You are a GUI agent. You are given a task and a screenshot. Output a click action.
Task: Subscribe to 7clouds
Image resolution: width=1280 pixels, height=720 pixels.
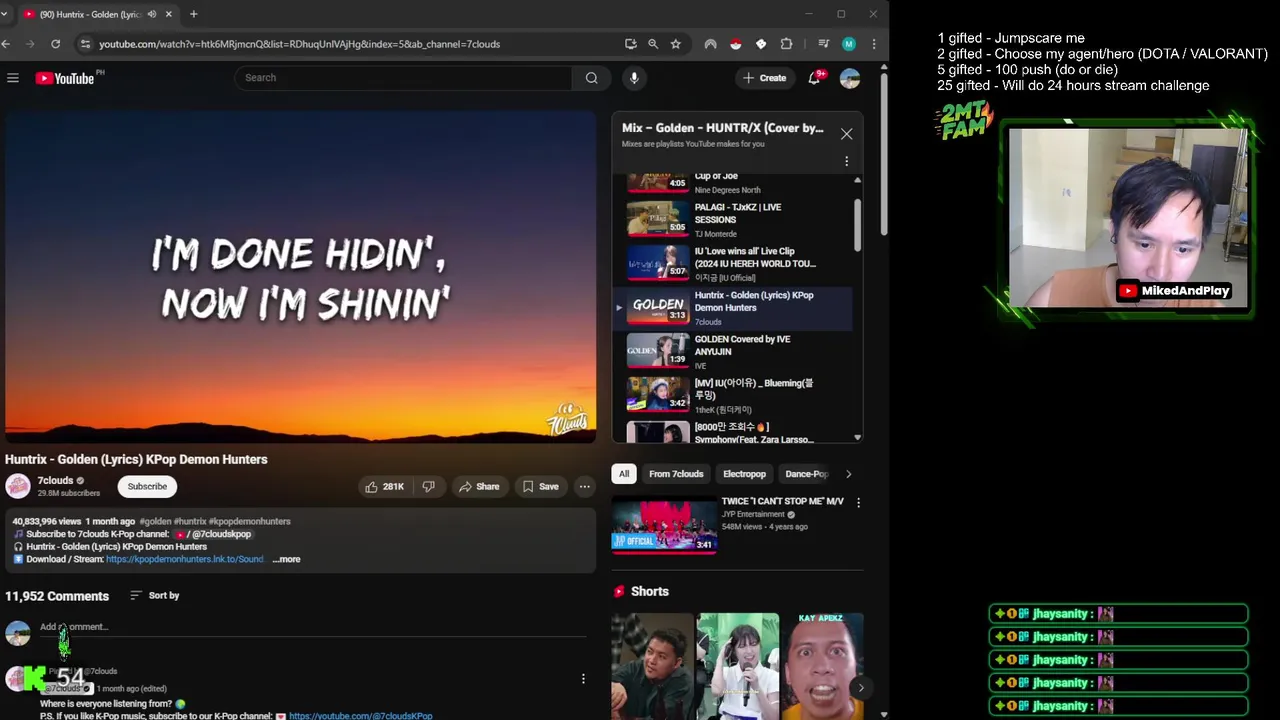point(147,486)
